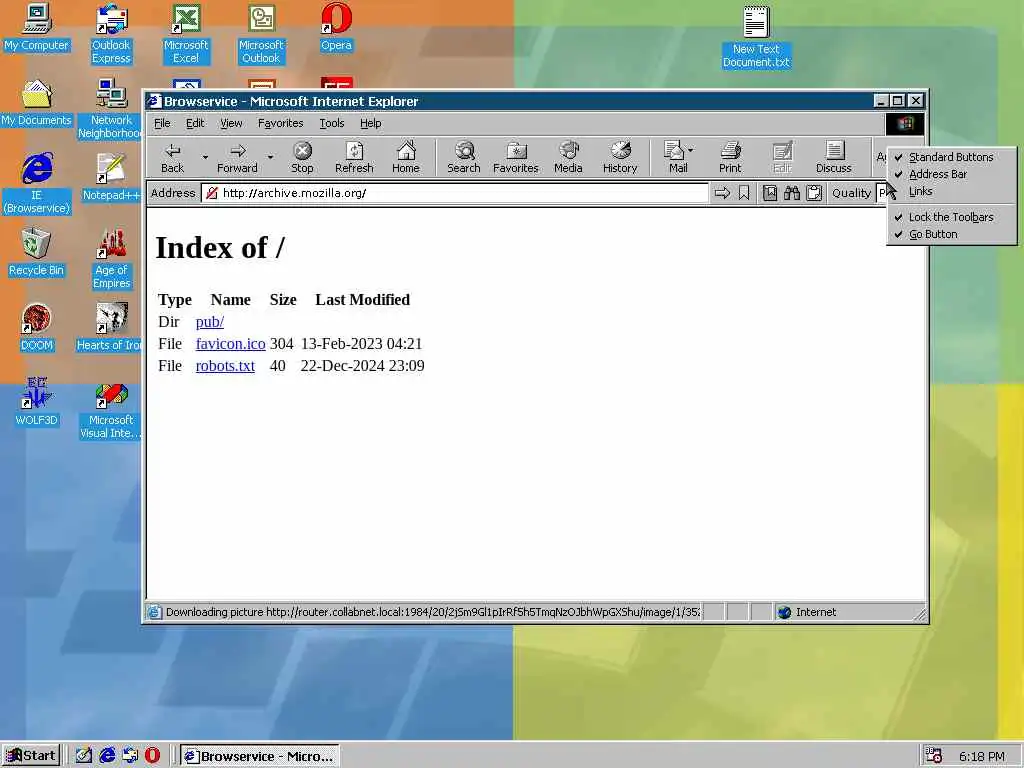The height and width of the screenshot is (768, 1024).
Task: Open the pub/ directory link
Action: [x=210, y=322]
